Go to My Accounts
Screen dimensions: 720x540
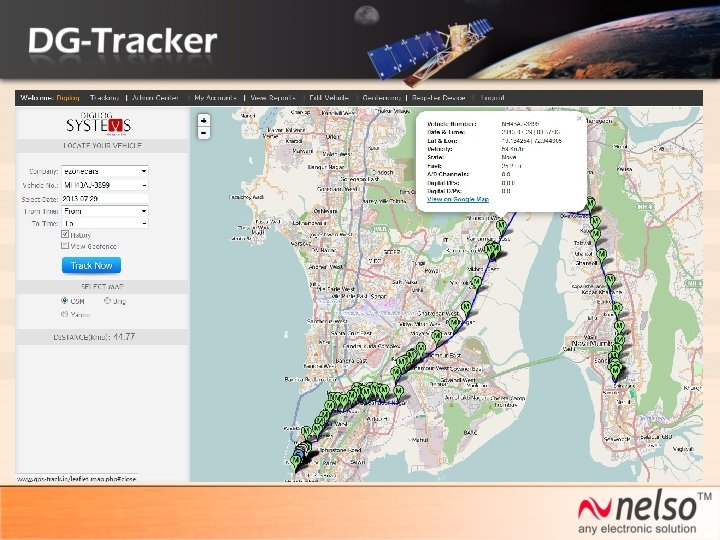click(215, 98)
